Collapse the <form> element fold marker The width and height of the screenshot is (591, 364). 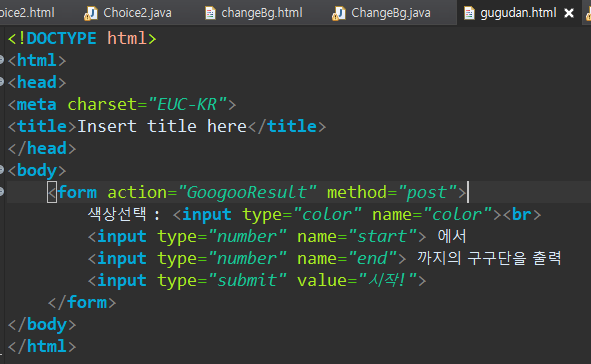(2, 191)
